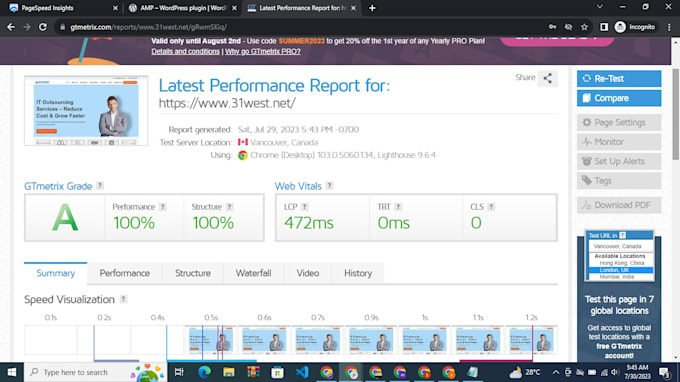
Task: Click the 472ms LCP value
Action: tap(309, 223)
